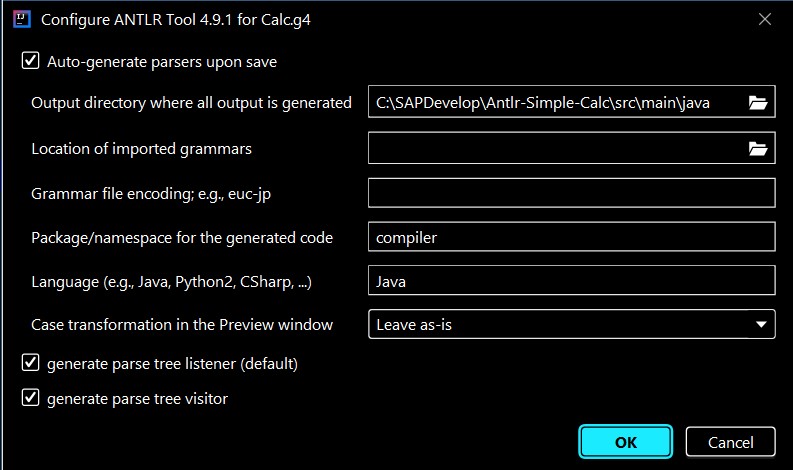Confirm settings with the OK button
The image size is (793, 470).
(626, 442)
